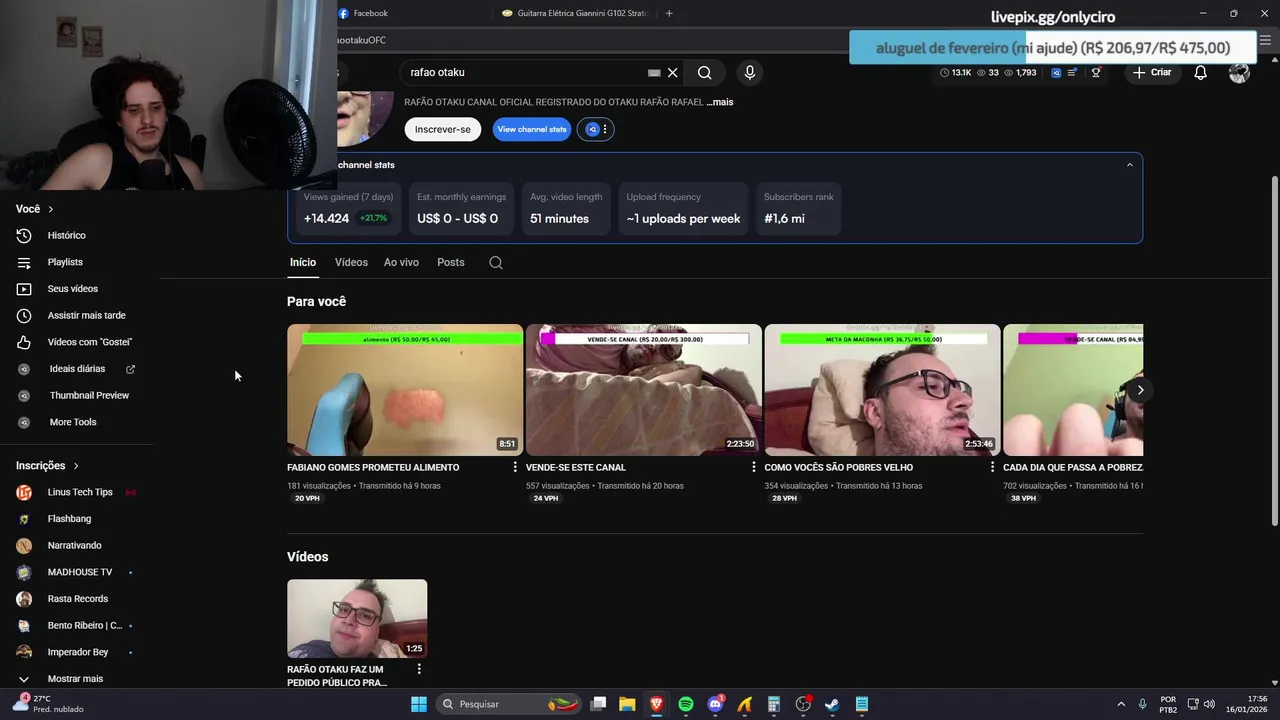Open options menu for RAFÃO OTAKU FAZ UM PEDIDO
Viewport: 1280px width, 720px height.
tap(419, 669)
